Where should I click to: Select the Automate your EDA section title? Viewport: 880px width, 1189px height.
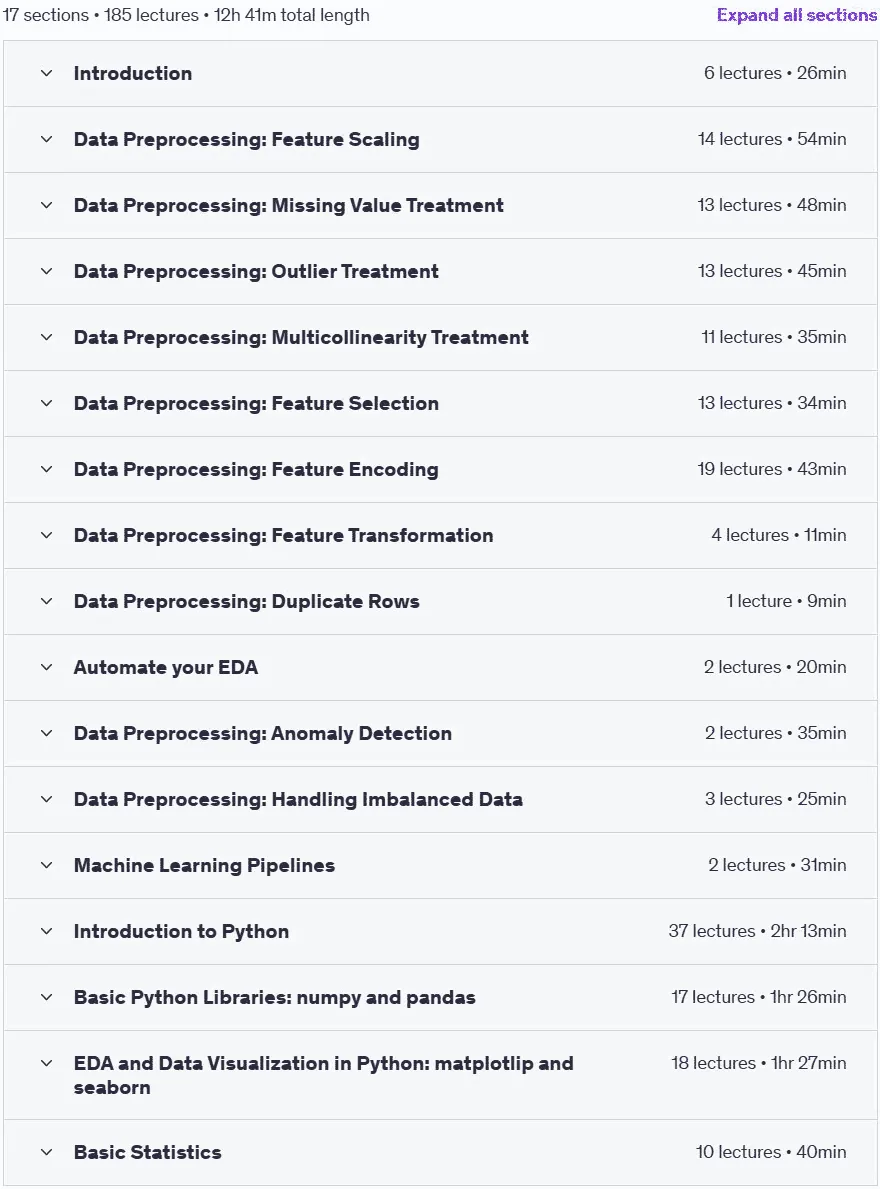[166, 667]
